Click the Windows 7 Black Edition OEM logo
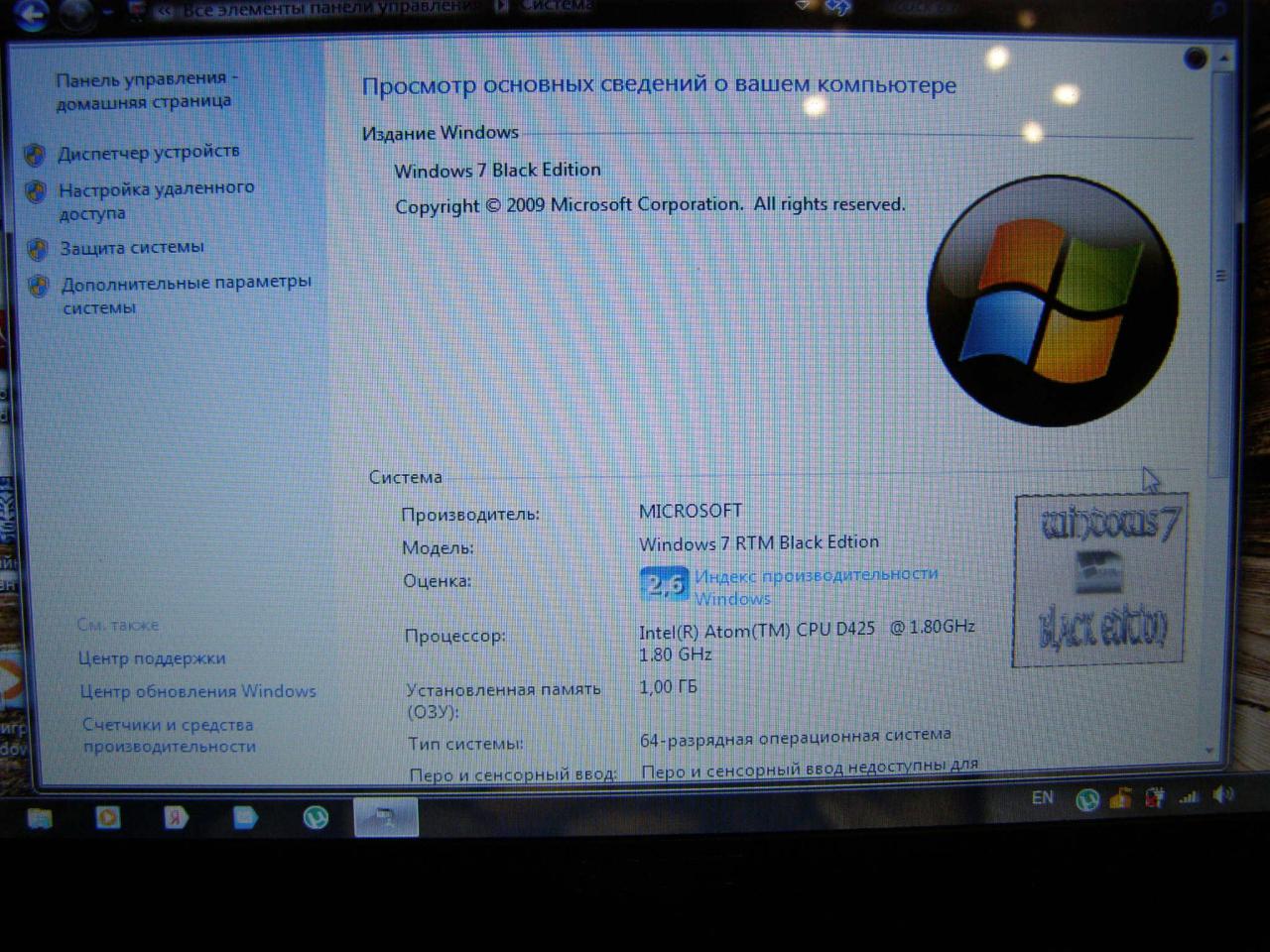Image resolution: width=1270 pixels, height=952 pixels. point(1099,580)
